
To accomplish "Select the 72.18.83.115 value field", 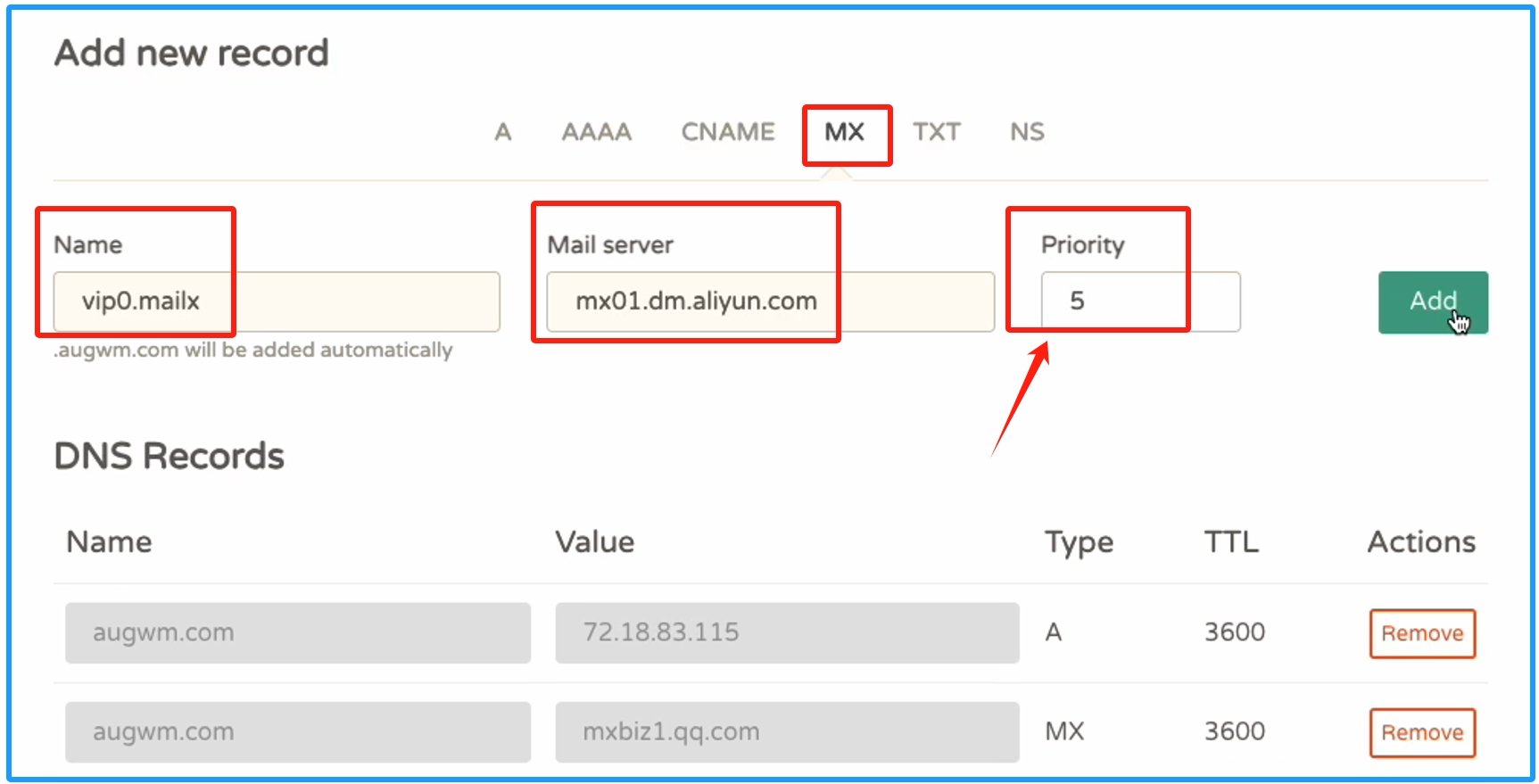I will 787,632.
